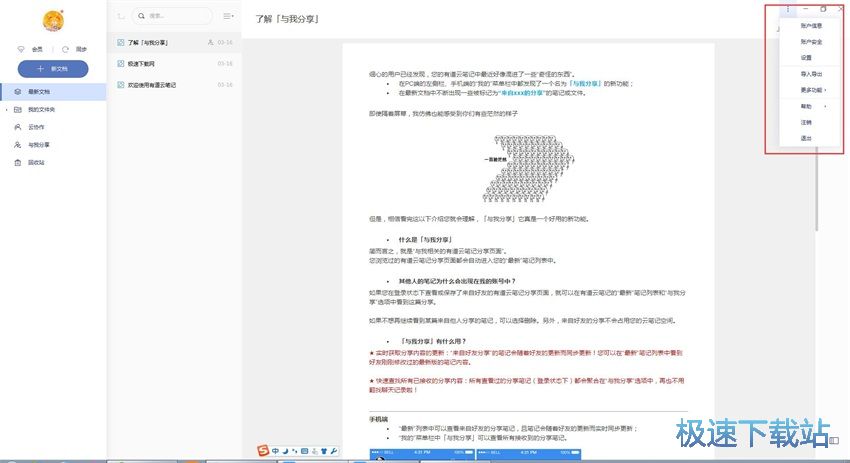Expand the 帮助 submenu
The width and height of the screenshot is (850, 463).
pyautogui.click(x=811, y=106)
